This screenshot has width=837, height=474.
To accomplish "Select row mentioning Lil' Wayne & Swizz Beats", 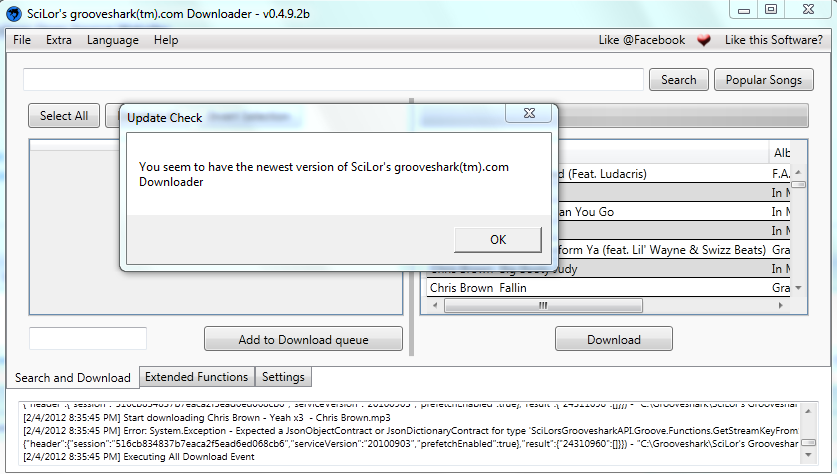I will click(x=673, y=250).
